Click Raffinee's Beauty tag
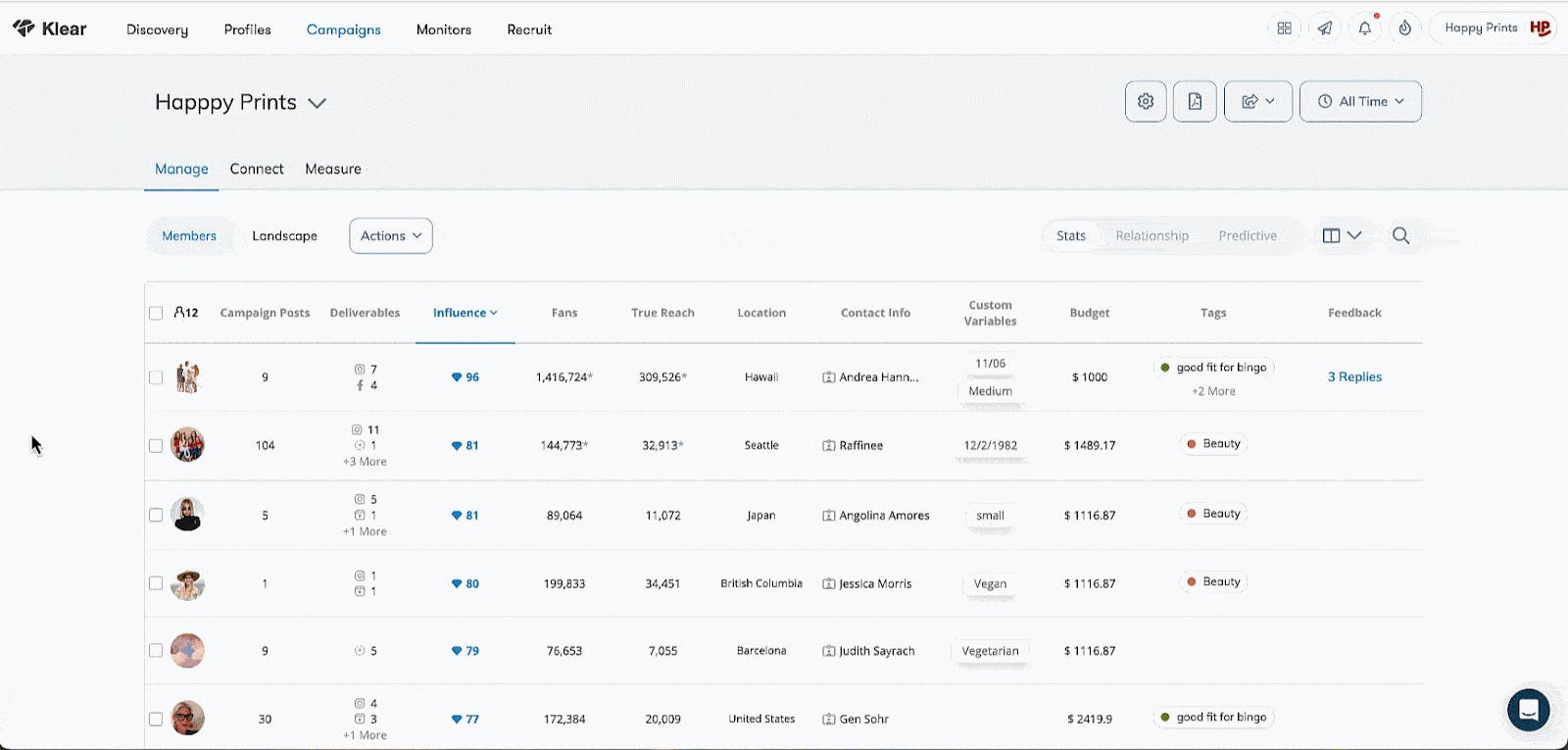1568x750 pixels. coord(1213,444)
